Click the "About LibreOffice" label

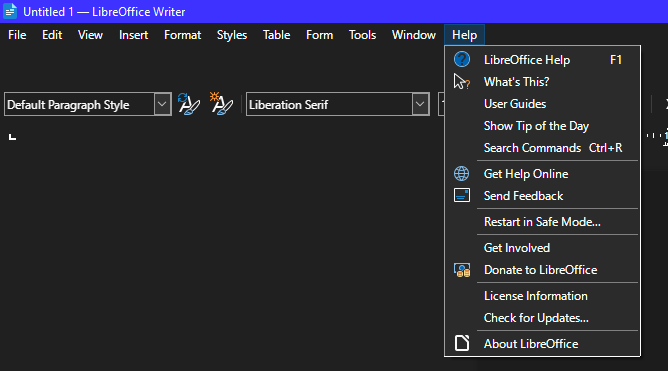click(531, 344)
